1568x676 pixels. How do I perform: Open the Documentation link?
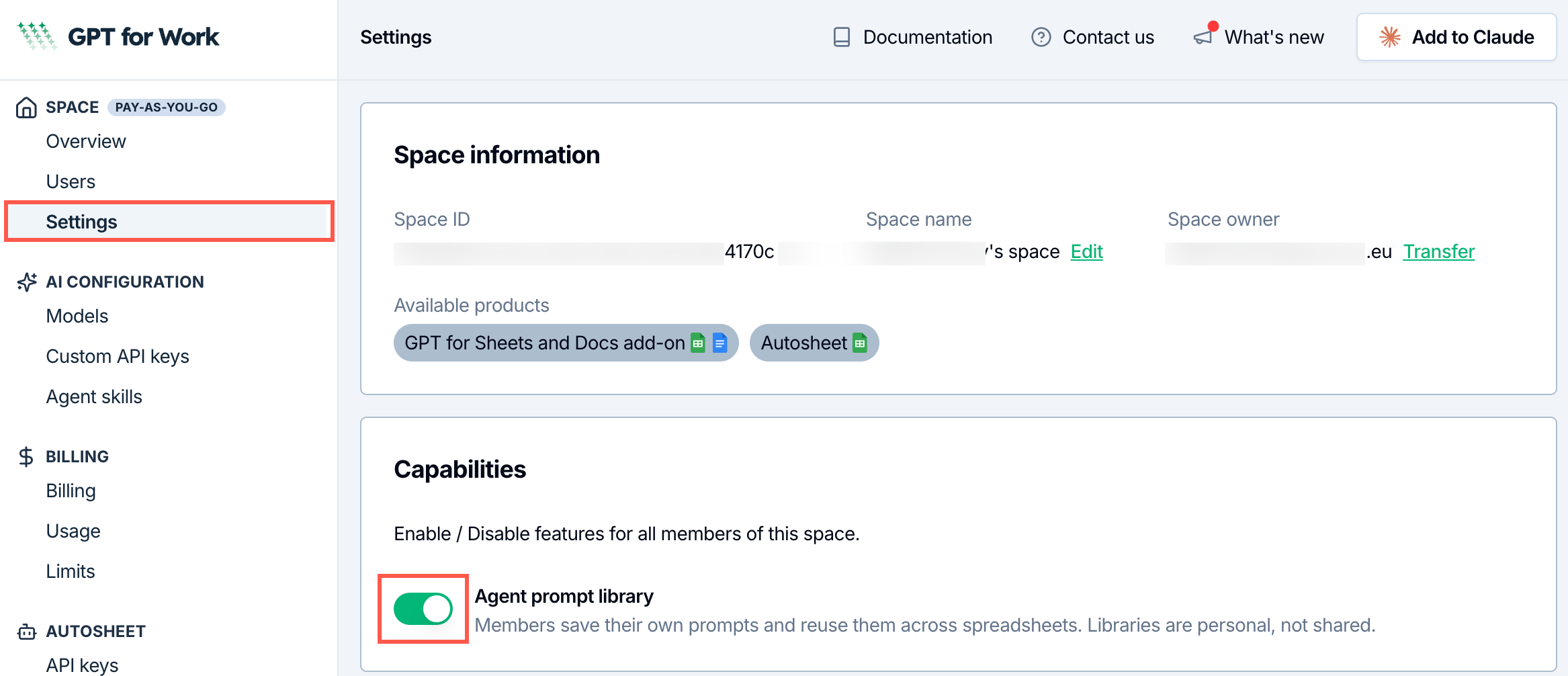[912, 37]
